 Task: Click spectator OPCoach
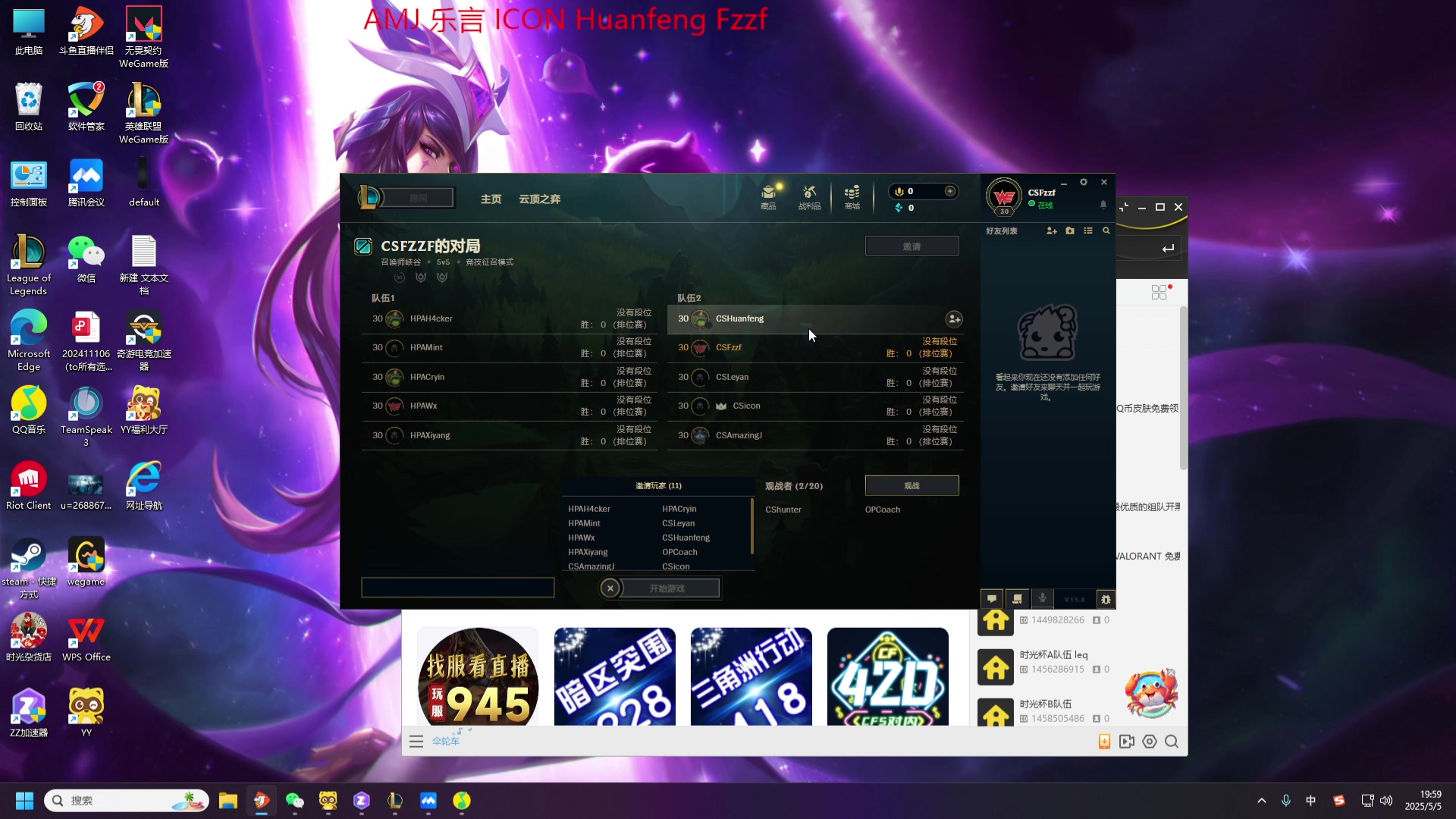pos(883,510)
